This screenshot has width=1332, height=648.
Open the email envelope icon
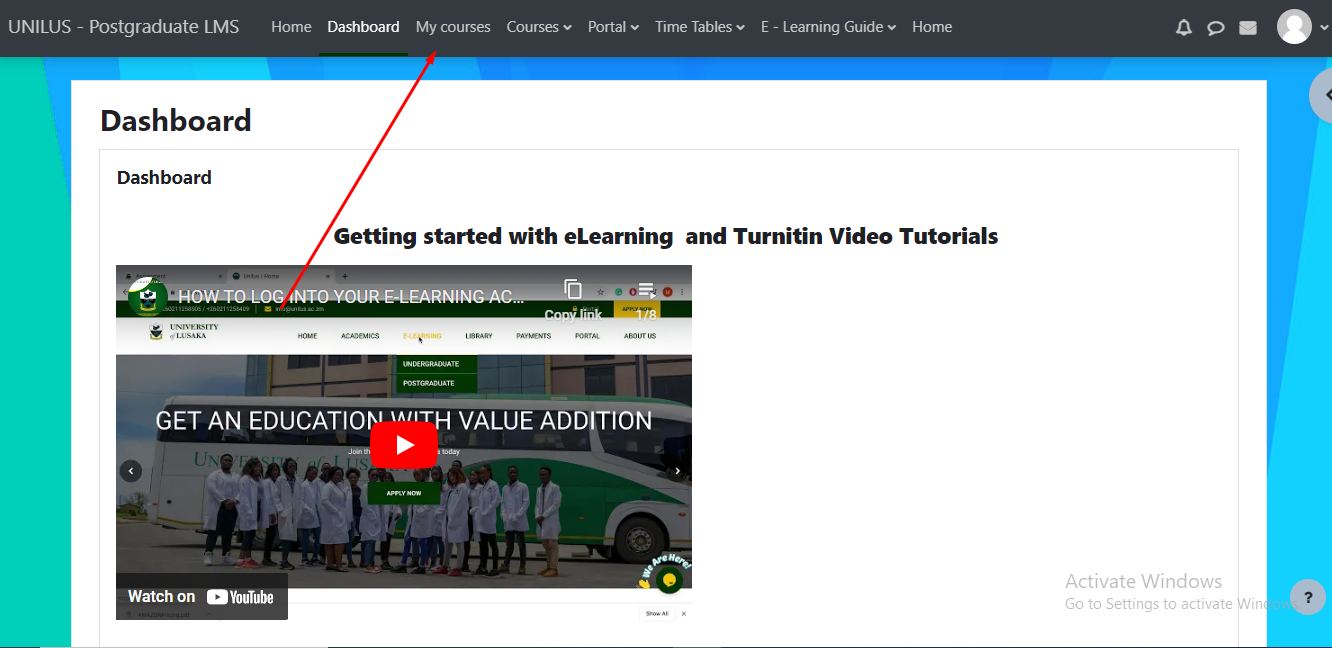1247,27
